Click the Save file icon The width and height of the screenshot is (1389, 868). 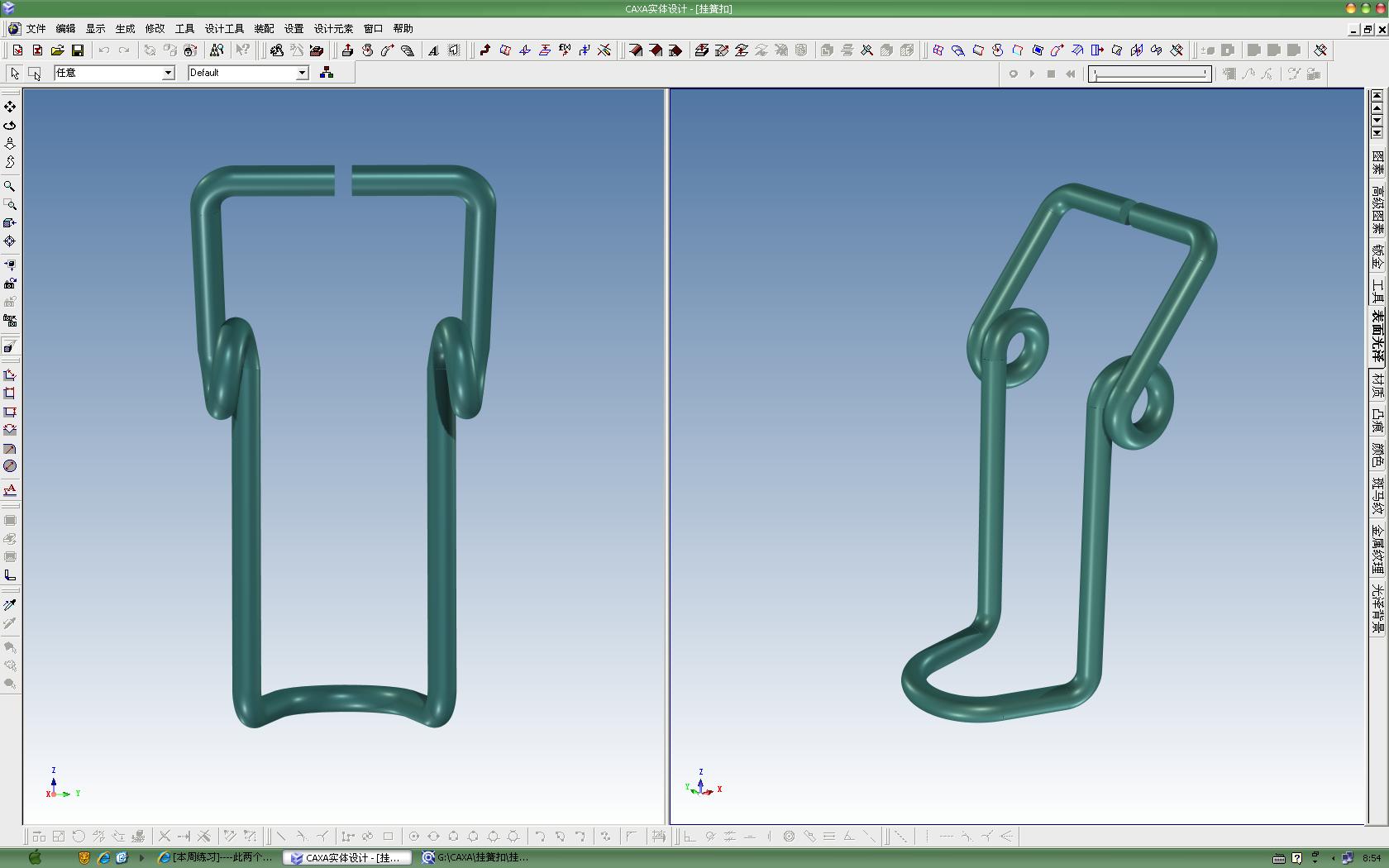tap(77, 50)
